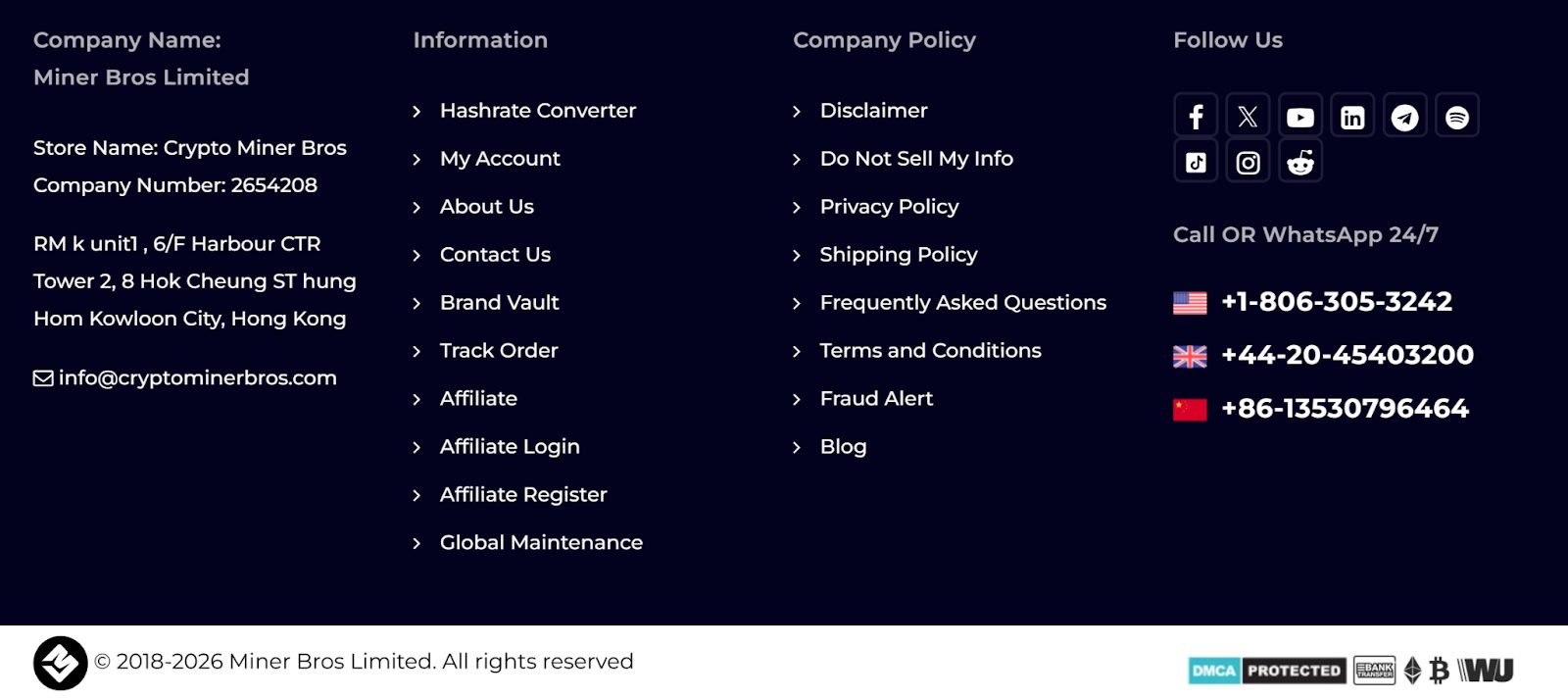
Task: Click the X (Twitter) icon
Action: (x=1248, y=117)
